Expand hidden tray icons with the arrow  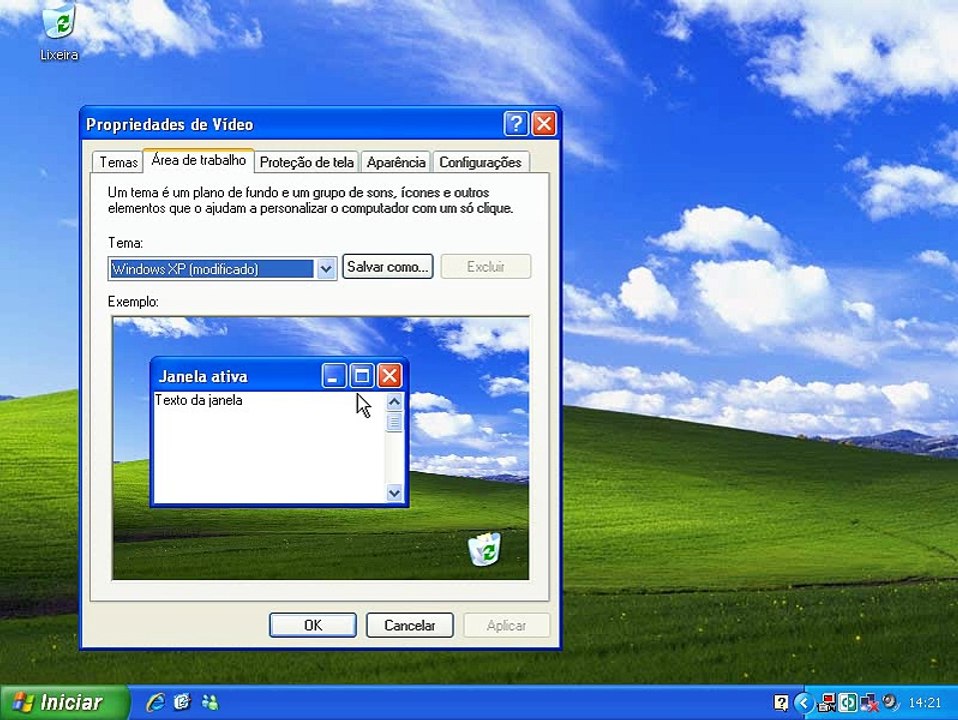[804, 703]
